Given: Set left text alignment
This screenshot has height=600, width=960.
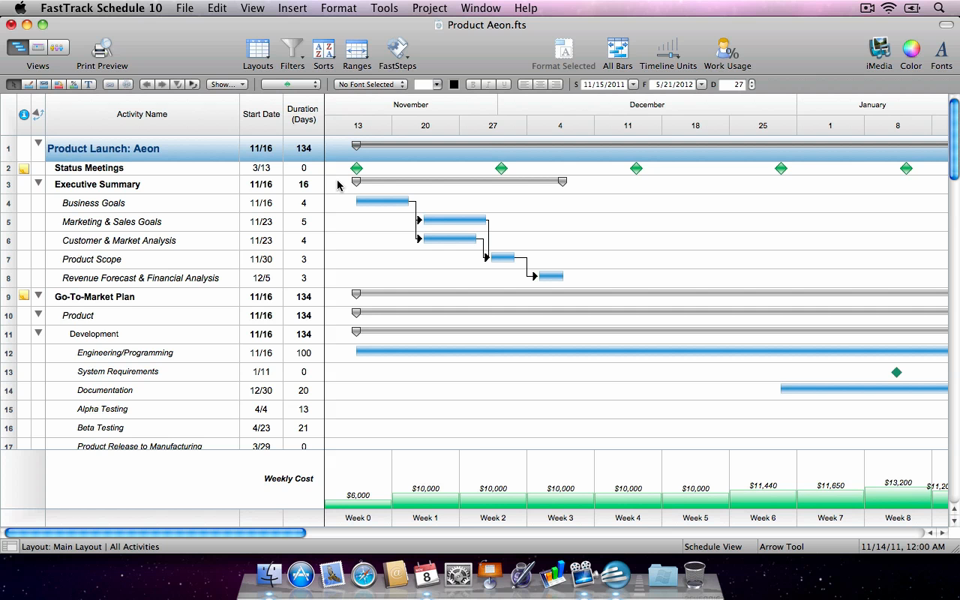Looking at the screenshot, I should tap(525, 84).
